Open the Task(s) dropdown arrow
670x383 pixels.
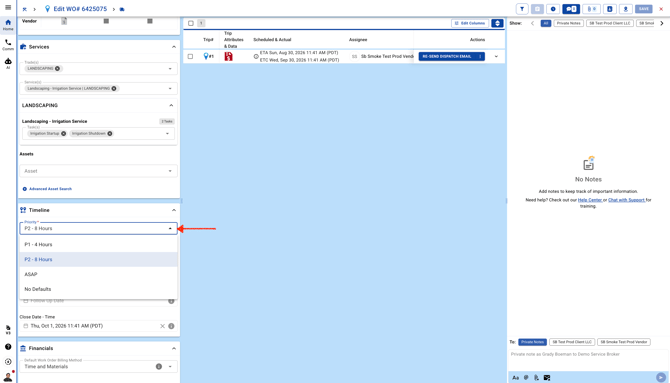(168, 133)
